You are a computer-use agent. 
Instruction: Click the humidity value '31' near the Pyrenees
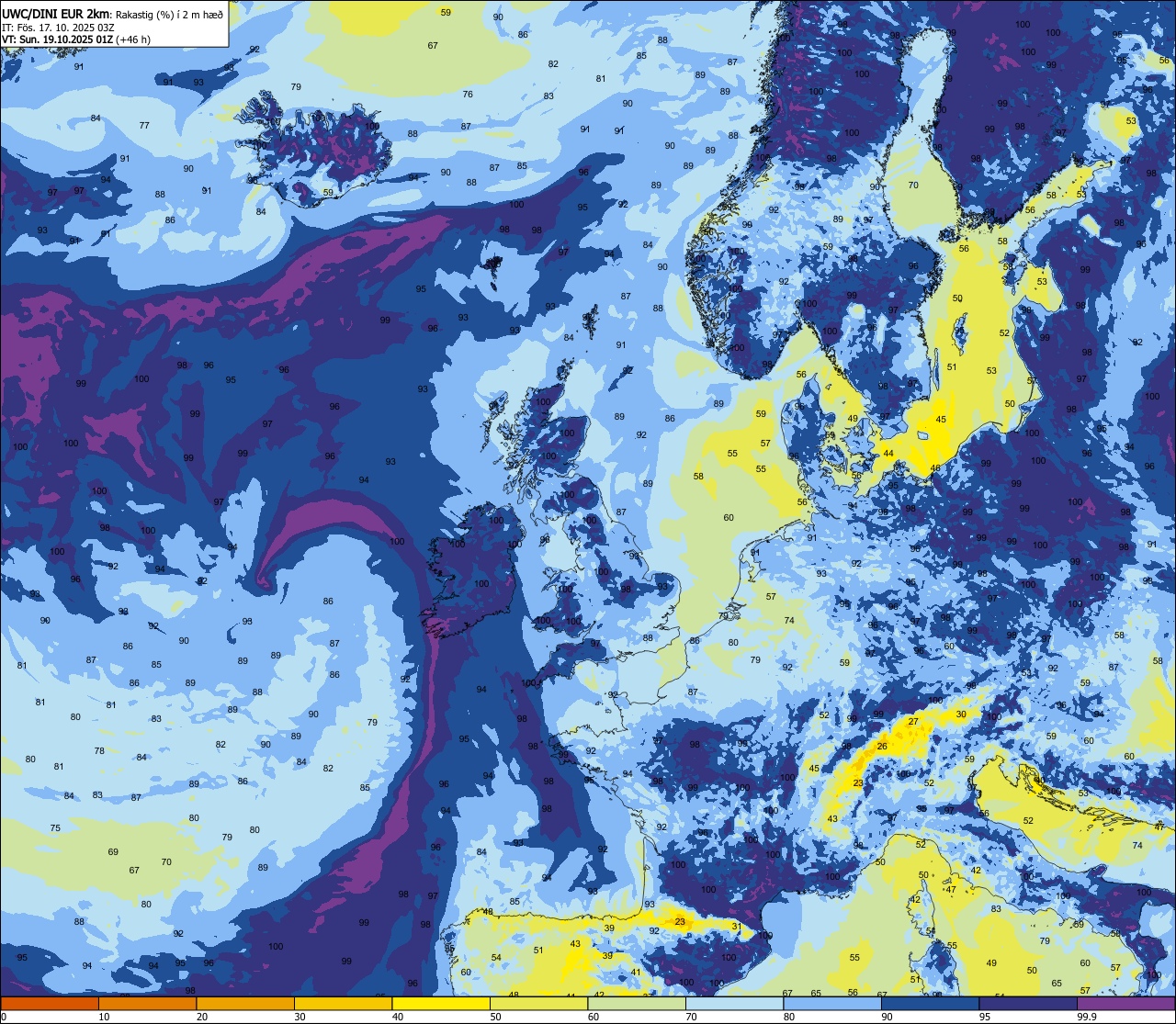[x=736, y=927]
